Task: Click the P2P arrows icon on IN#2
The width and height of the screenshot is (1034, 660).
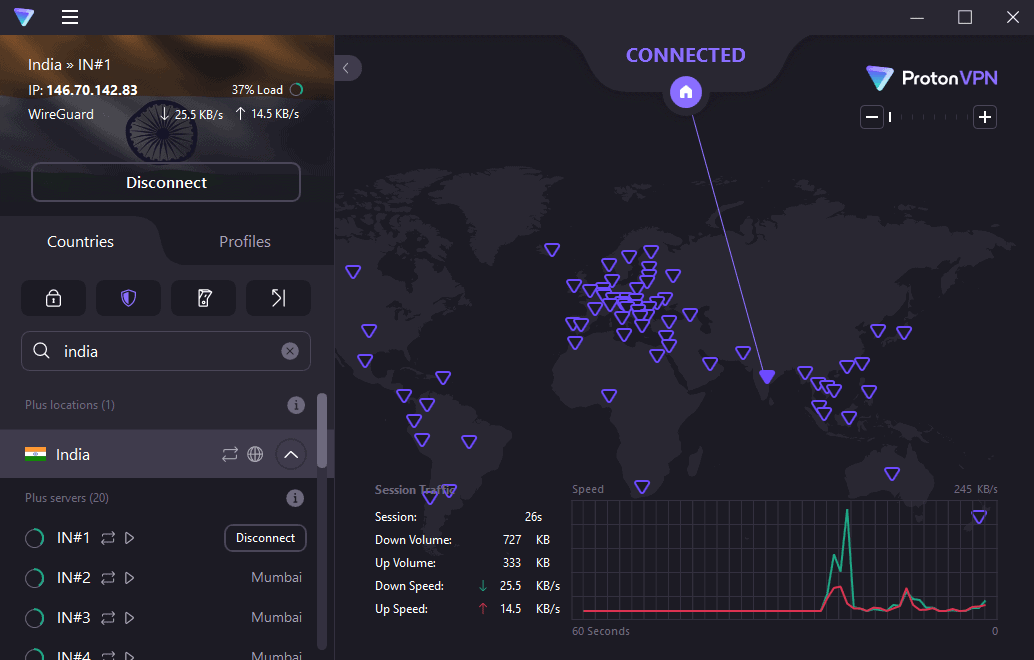Action: [x=108, y=578]
